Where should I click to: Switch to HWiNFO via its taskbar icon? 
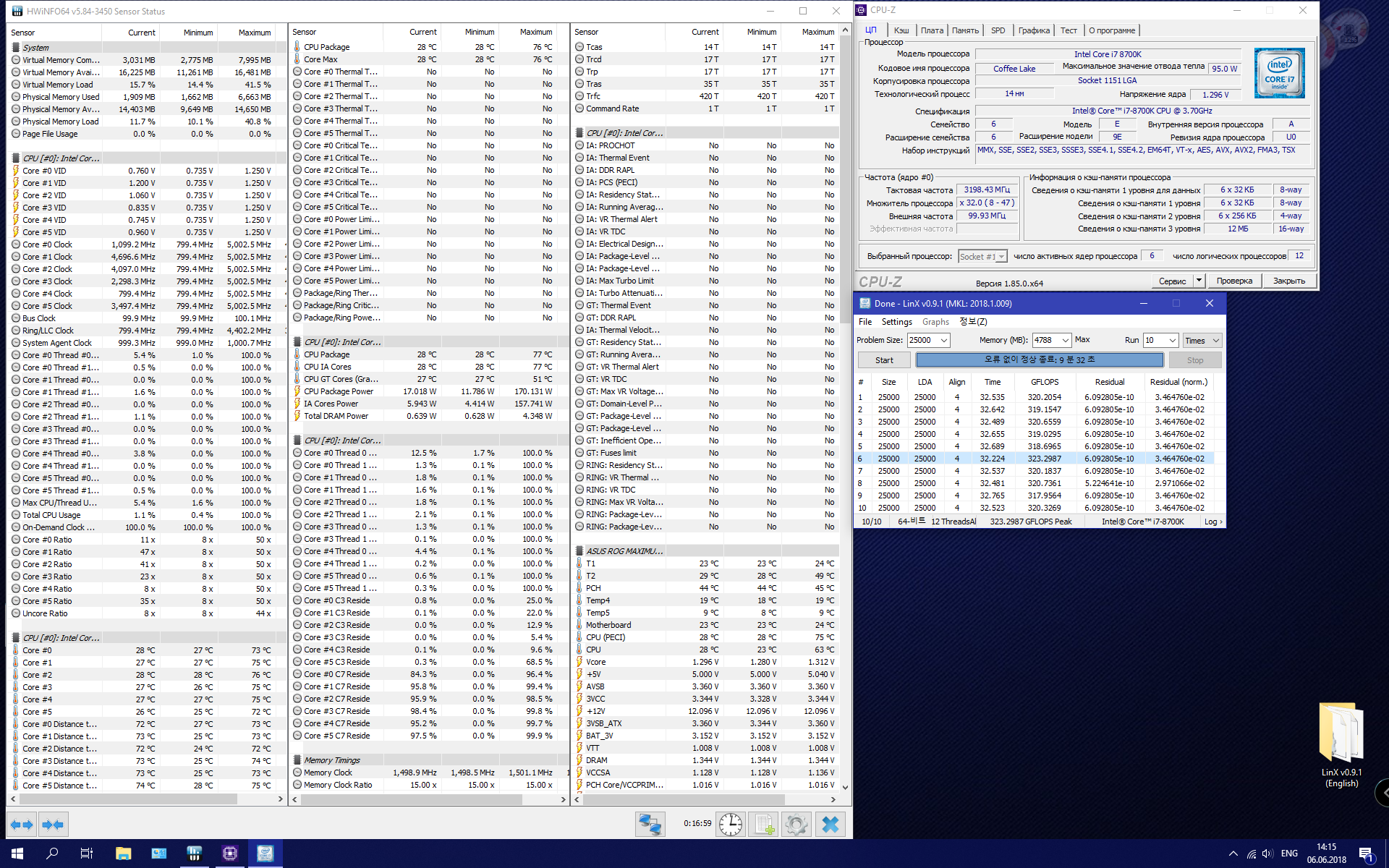click(x=194, y=854)
